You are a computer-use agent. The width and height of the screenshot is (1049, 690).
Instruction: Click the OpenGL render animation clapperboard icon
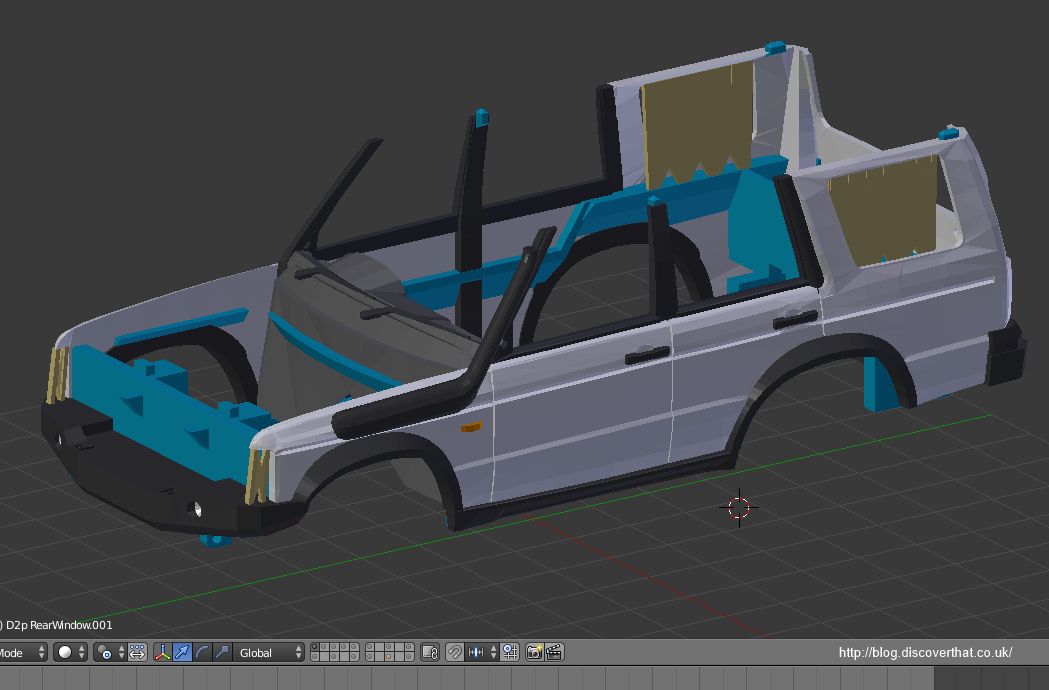[551, 652]
